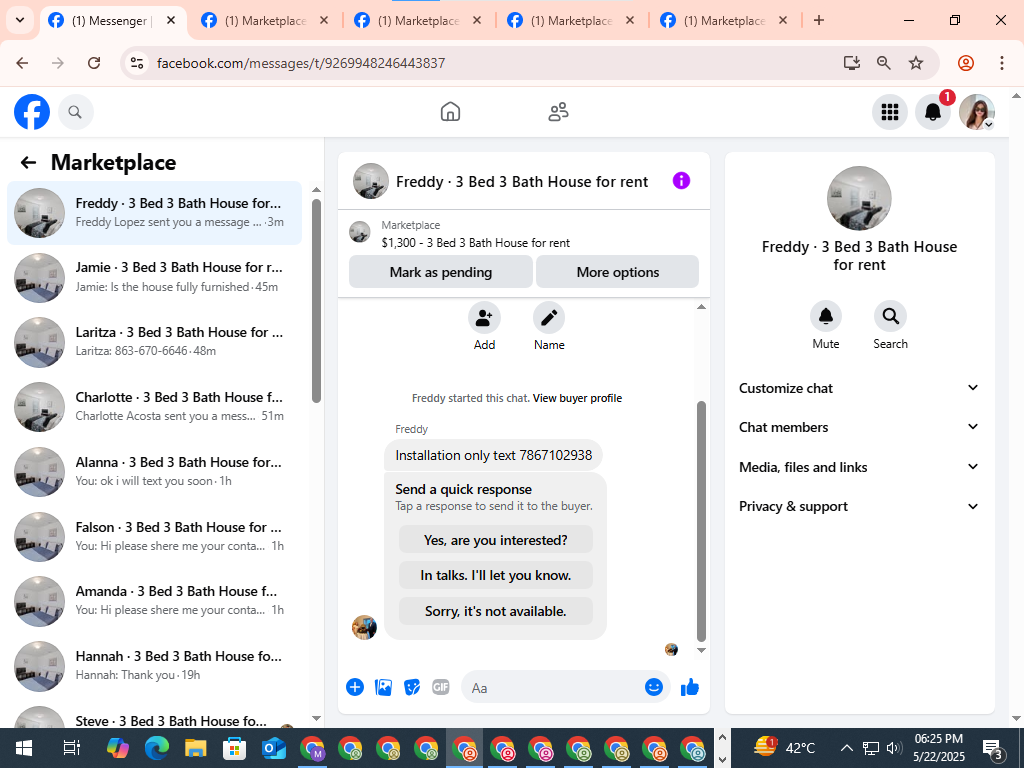Open Task View on the taskbar
This screenshot has width=1024, height=768.
pyautogui.click(x=71, y=748)
